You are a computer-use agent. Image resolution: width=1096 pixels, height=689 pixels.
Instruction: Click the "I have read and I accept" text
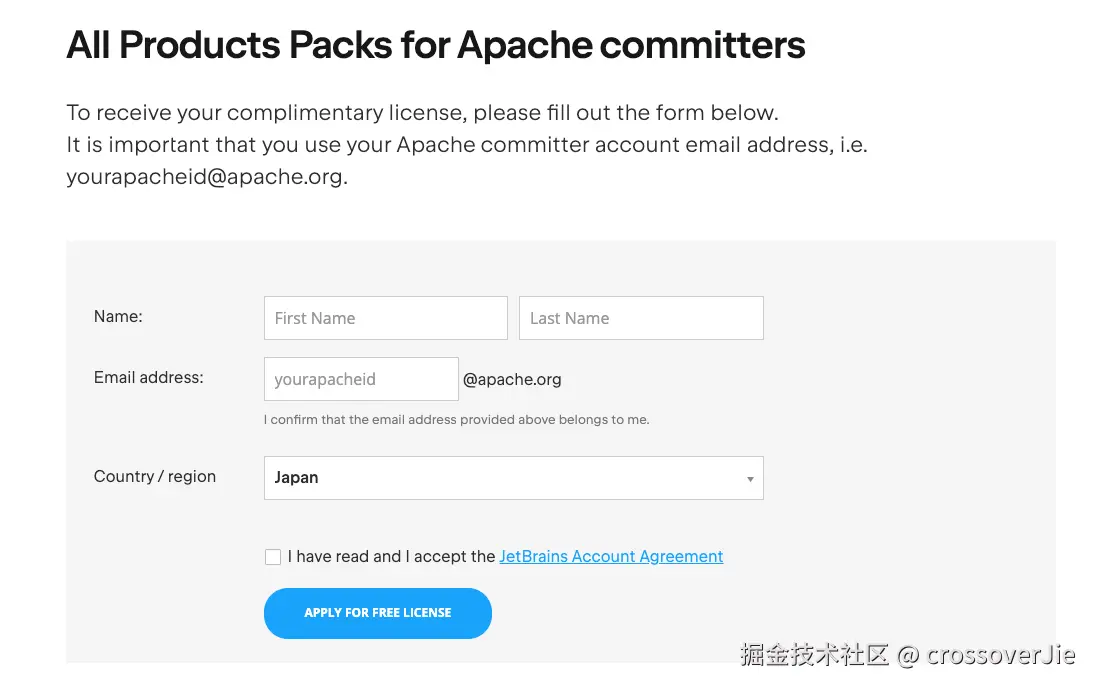tap(391, 557)
